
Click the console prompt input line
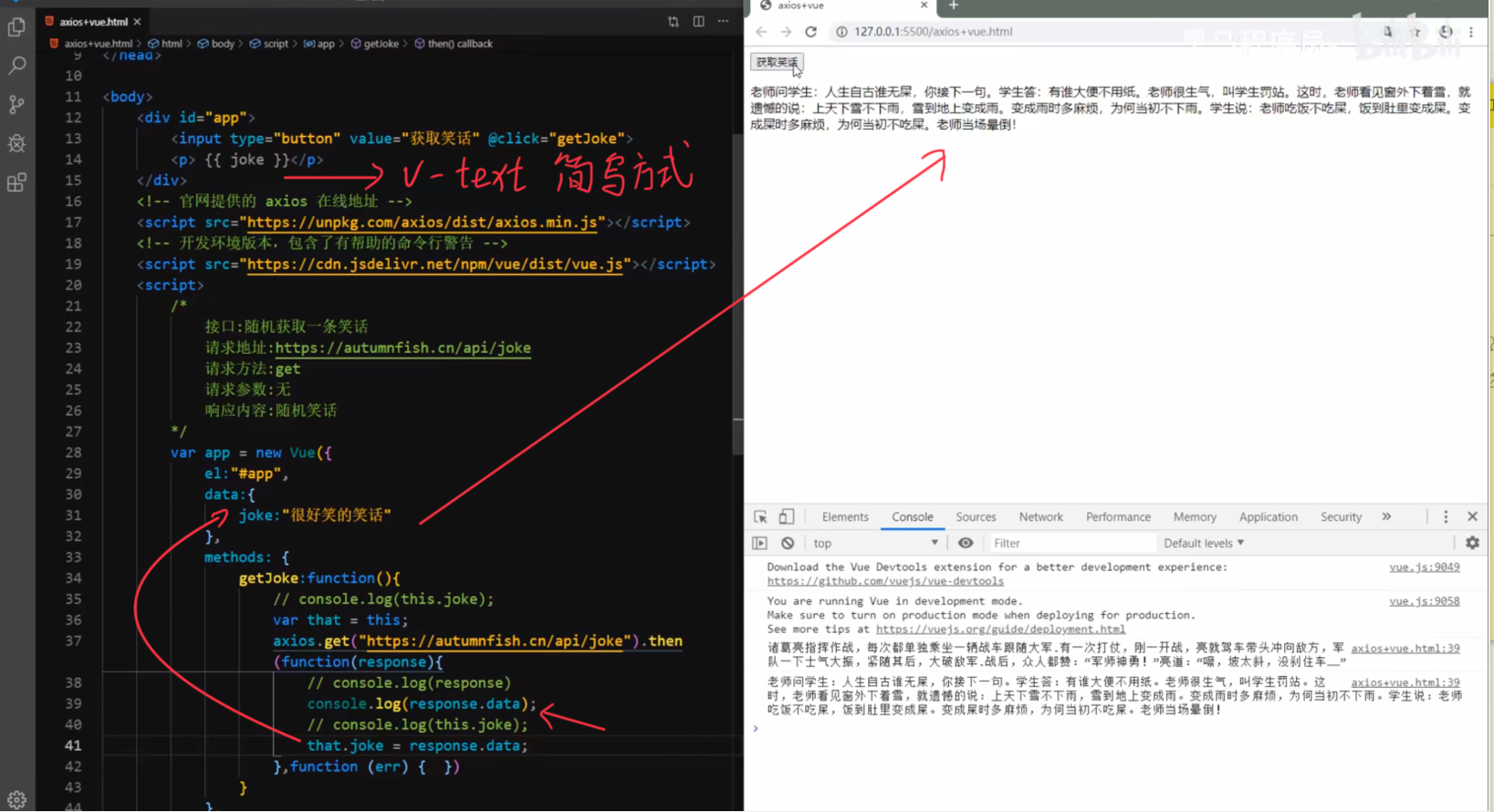pyautogui.click(x=1113, y=729)
